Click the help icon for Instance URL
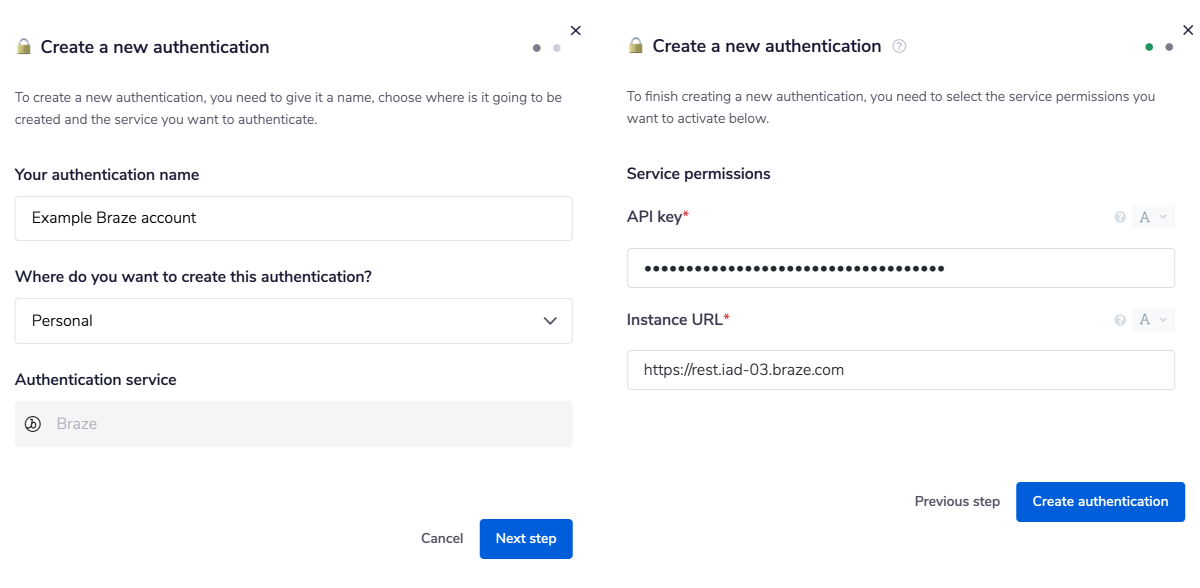The image size is (1200, 588). coord(1120,320)
